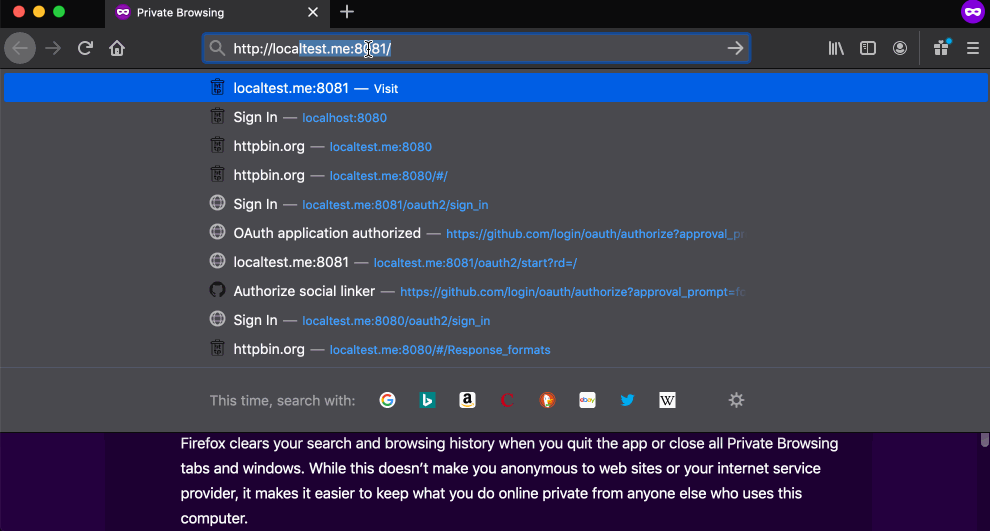This screenshot has width=990, height=531.
Task: Choose httpbin.org localtest.me:8080/#/ suggestion
Action: [x=496, y=175]
